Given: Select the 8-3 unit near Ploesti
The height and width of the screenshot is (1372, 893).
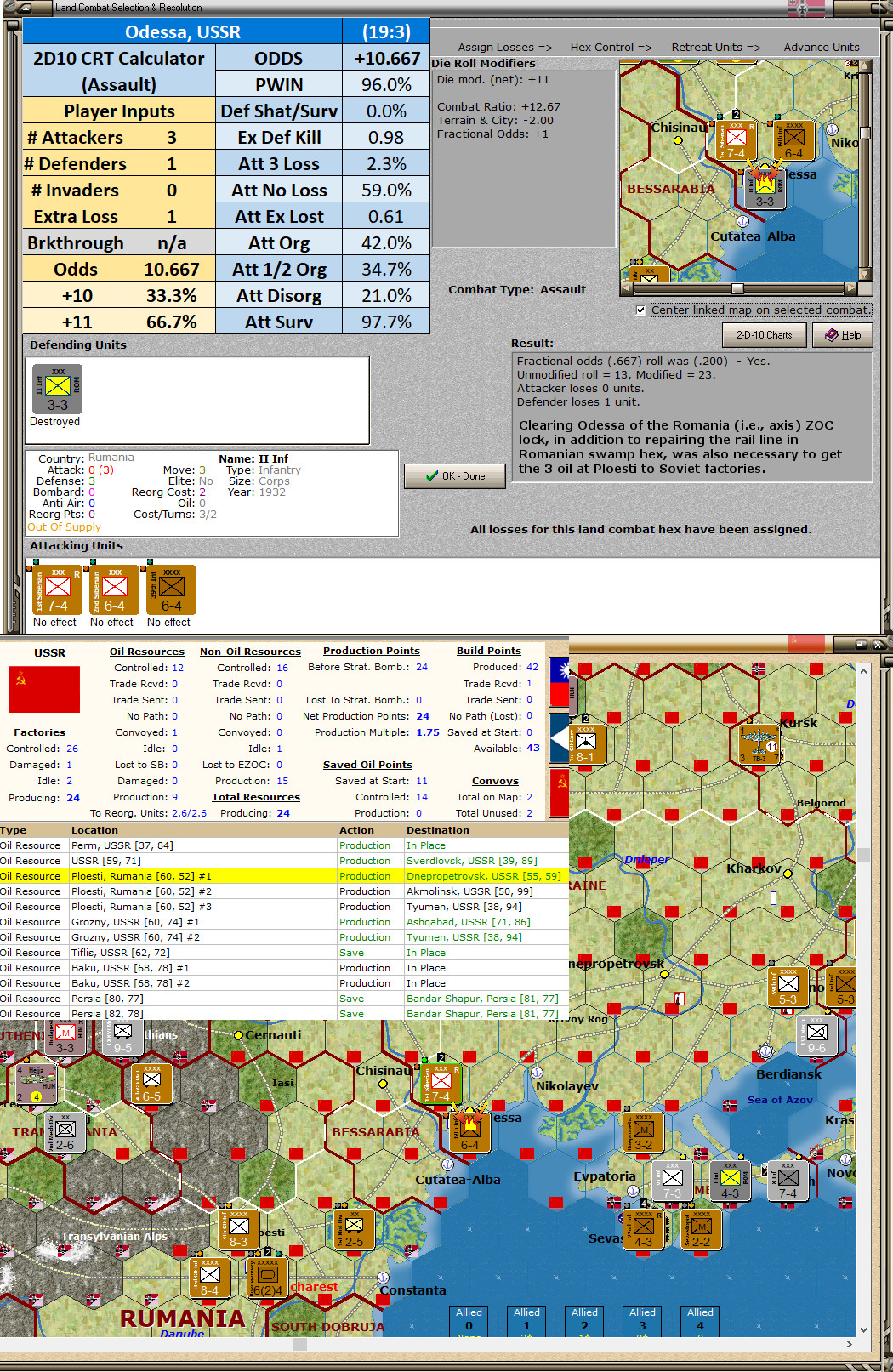Looking at the screenshot, I should pyautogui.click(x=239, y=1228).
